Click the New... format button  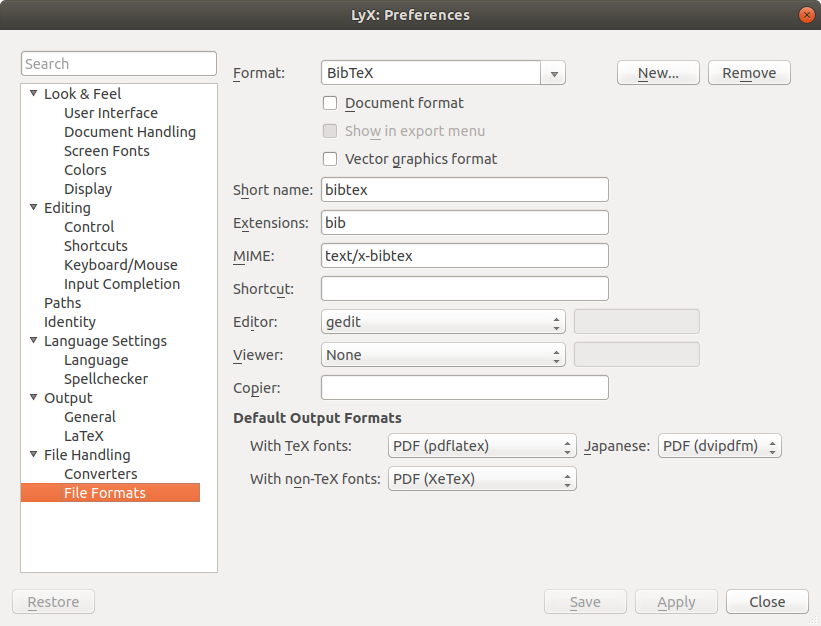point(658,73)
